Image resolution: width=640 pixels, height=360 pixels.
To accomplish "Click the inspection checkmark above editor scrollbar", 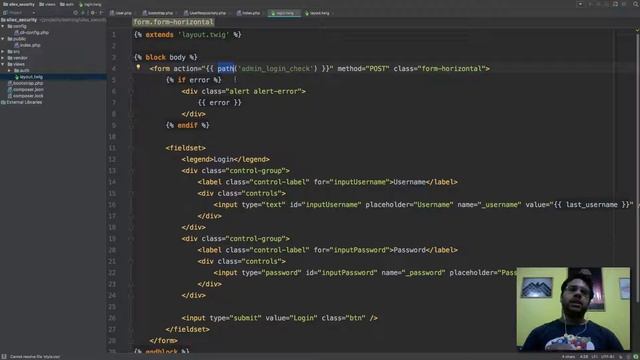I will pyautogui.click(x=637, y=29).
